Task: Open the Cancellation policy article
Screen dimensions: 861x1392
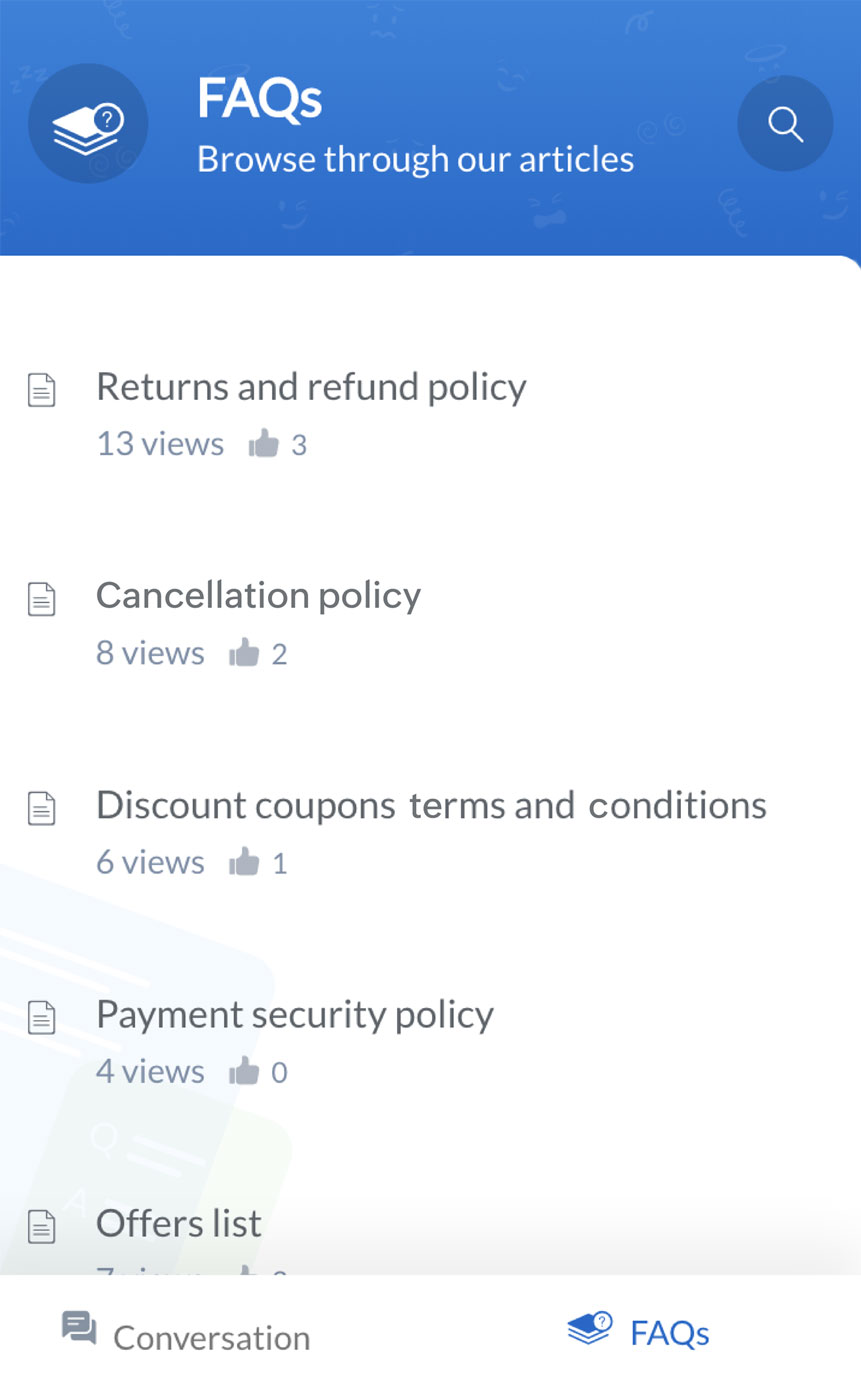Action: (258, 596)
